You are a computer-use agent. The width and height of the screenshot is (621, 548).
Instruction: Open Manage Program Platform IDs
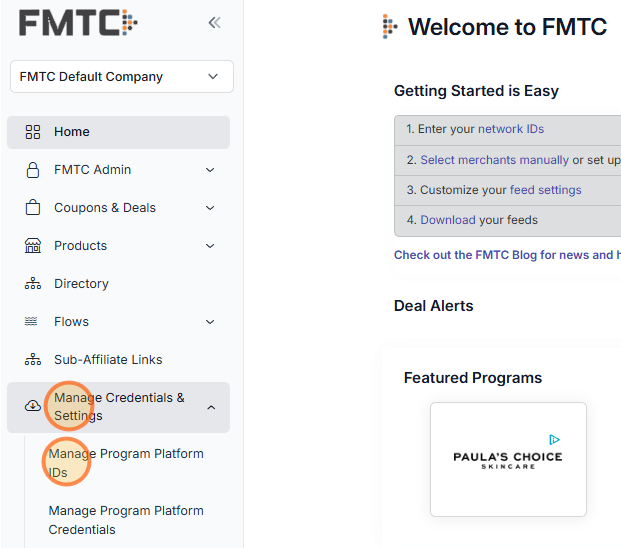pos(126,463)
